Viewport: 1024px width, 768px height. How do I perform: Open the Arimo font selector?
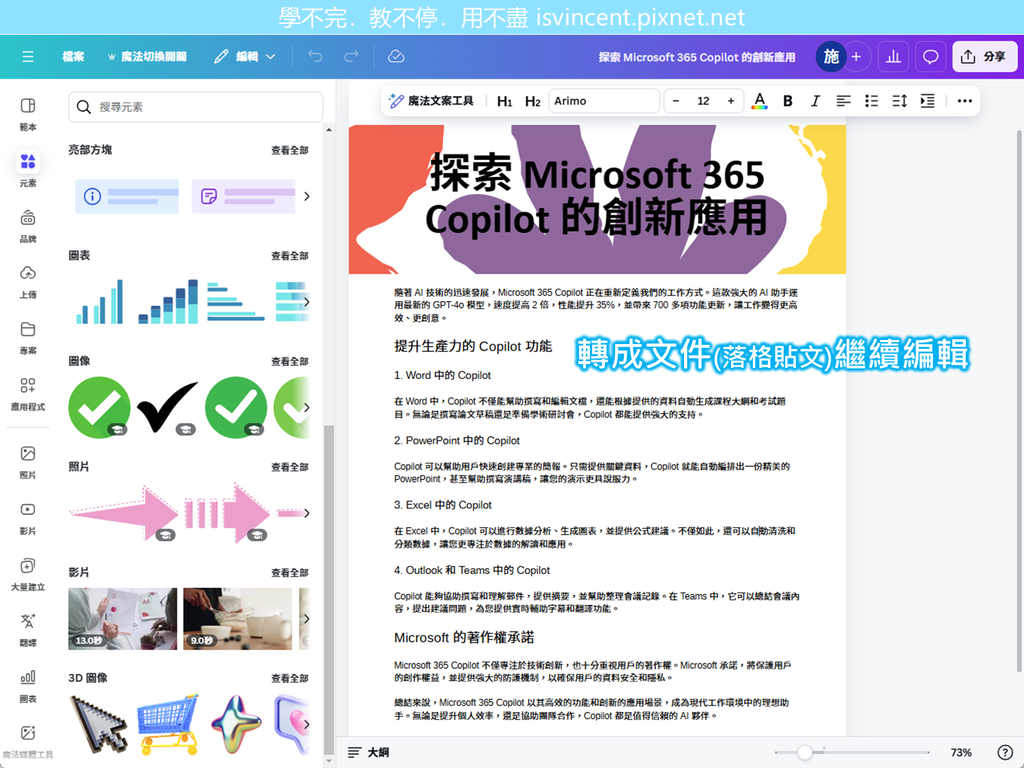(604, 101)
